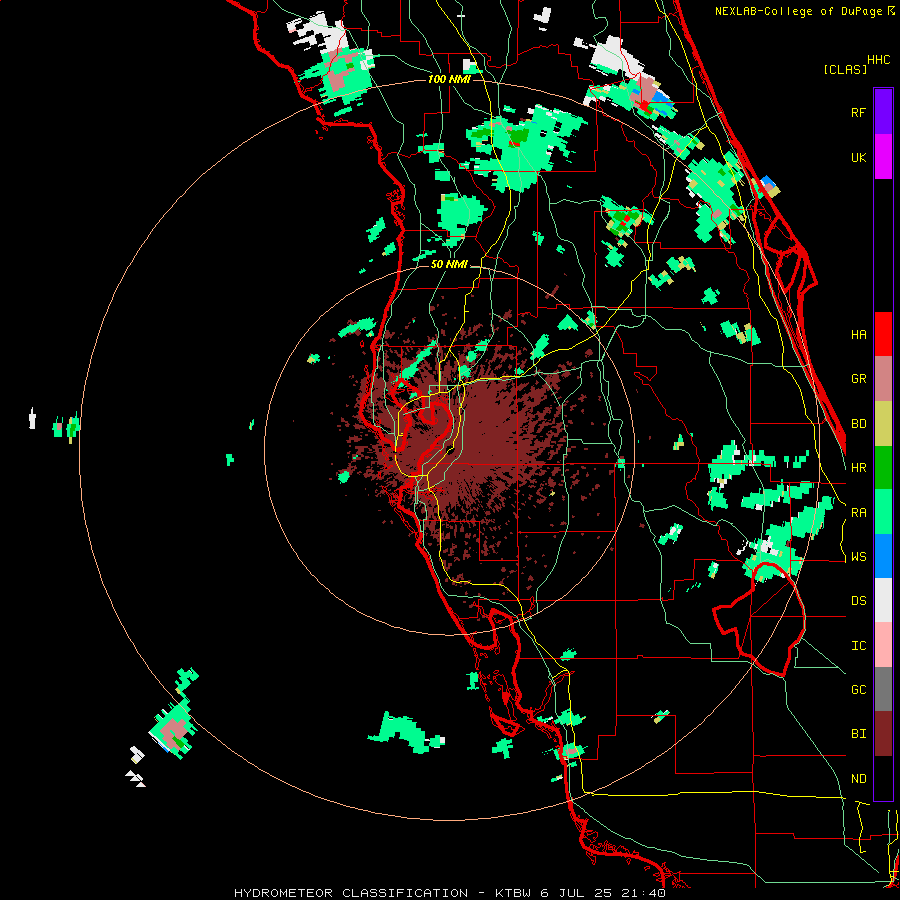Click the WS legend label
Viewport: 900px width, 900px height.
click(858, 557)
